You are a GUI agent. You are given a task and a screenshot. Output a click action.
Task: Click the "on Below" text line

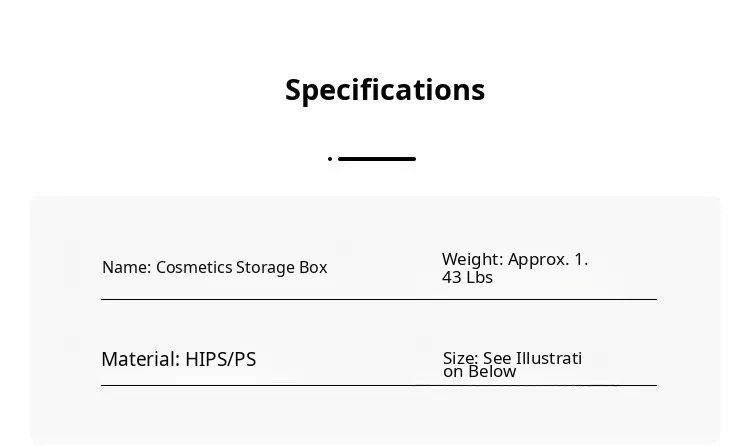480,372
